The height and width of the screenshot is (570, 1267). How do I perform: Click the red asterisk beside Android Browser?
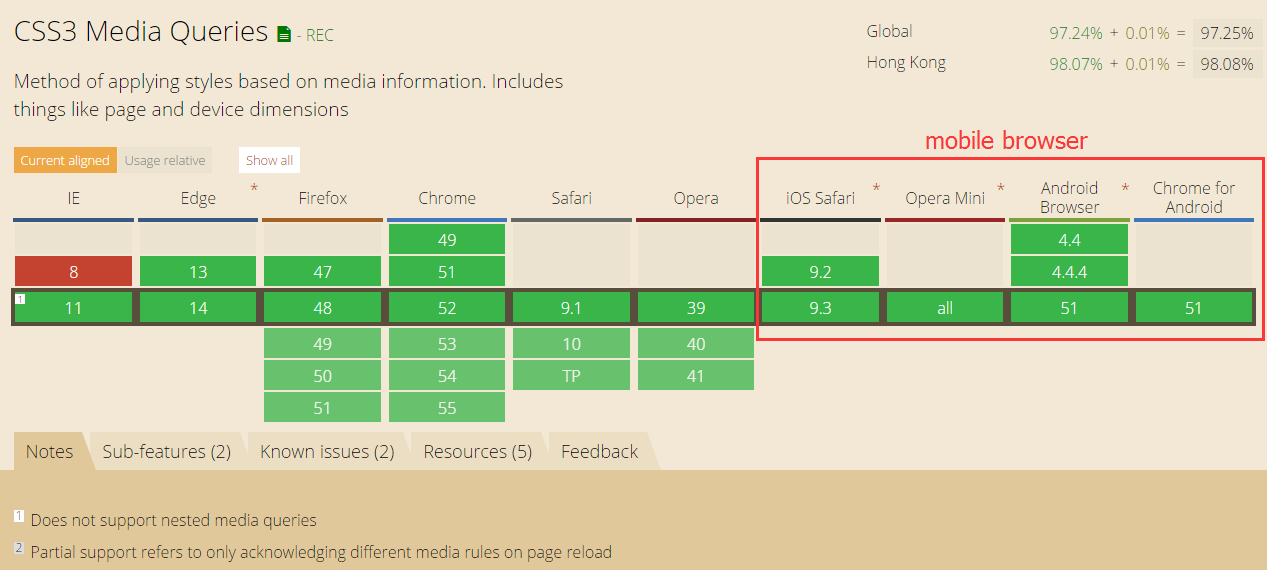coord(1125,188)
